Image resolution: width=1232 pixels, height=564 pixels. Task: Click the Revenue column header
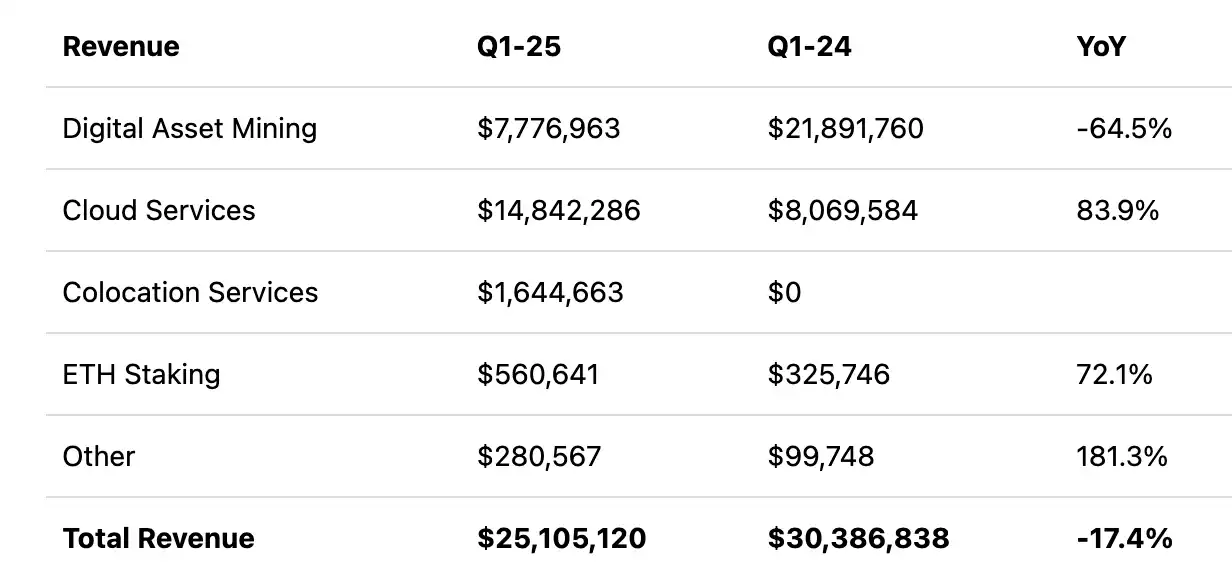pos(121,47)
